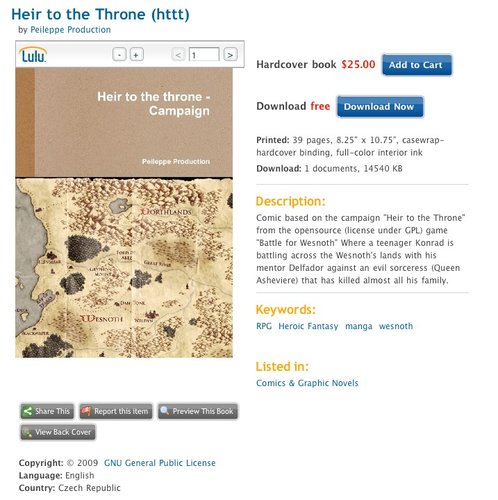Open Peileppe Production author link
The width and height of the screenshot is (498, 500).
tap(71, 30)
